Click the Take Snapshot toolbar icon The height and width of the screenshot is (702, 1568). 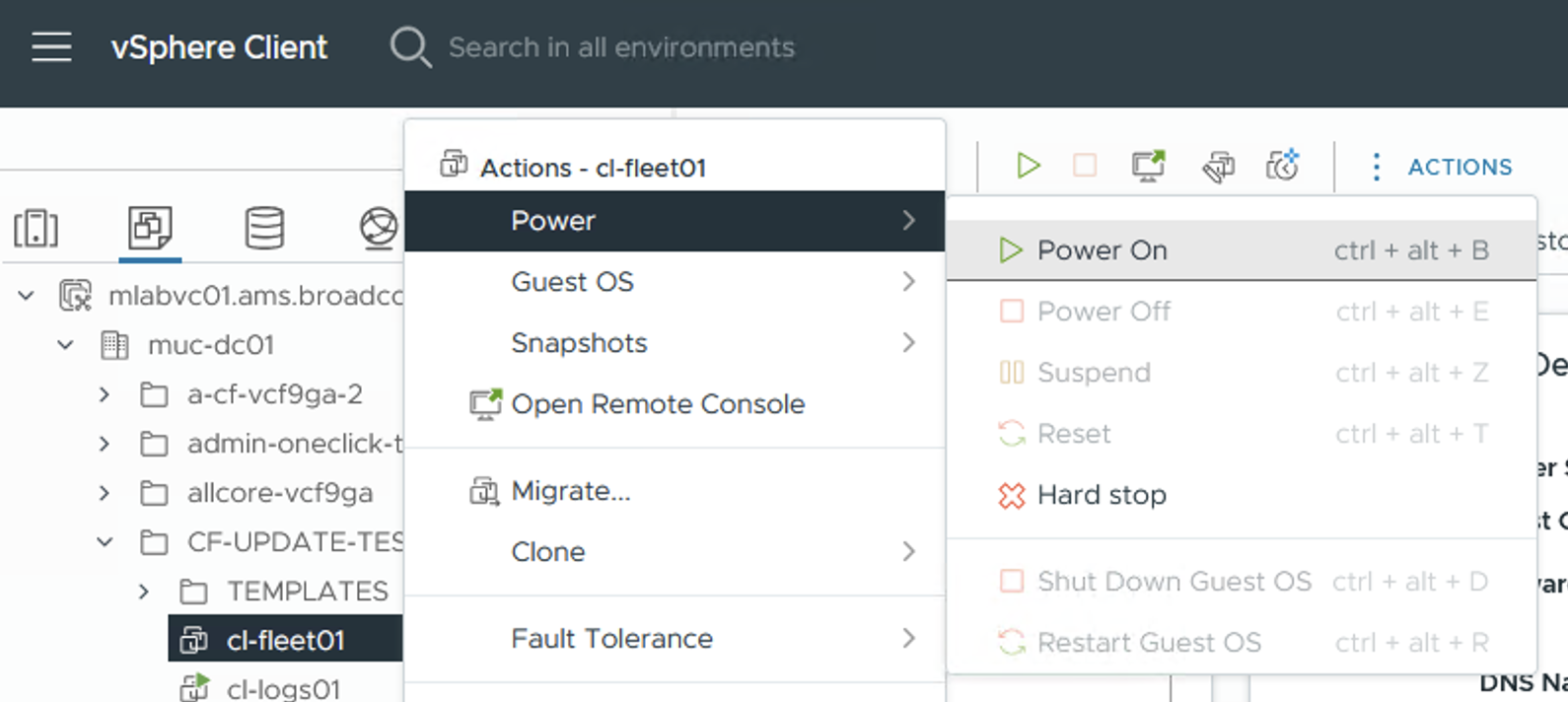(x=1282, y=166)
